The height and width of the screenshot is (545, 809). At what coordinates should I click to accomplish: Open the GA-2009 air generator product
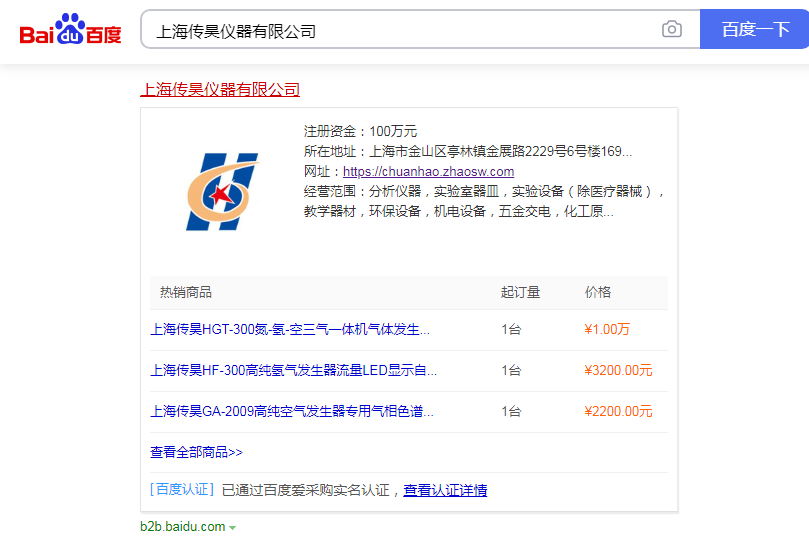(x=292, y=411)
